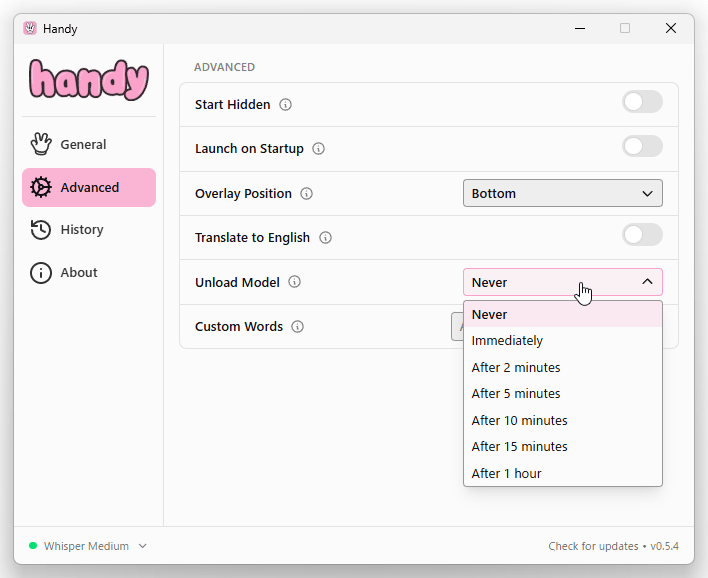Choose After 5 minutes option
This screenshot has height=578, width=708.
(x=516, y=394)
